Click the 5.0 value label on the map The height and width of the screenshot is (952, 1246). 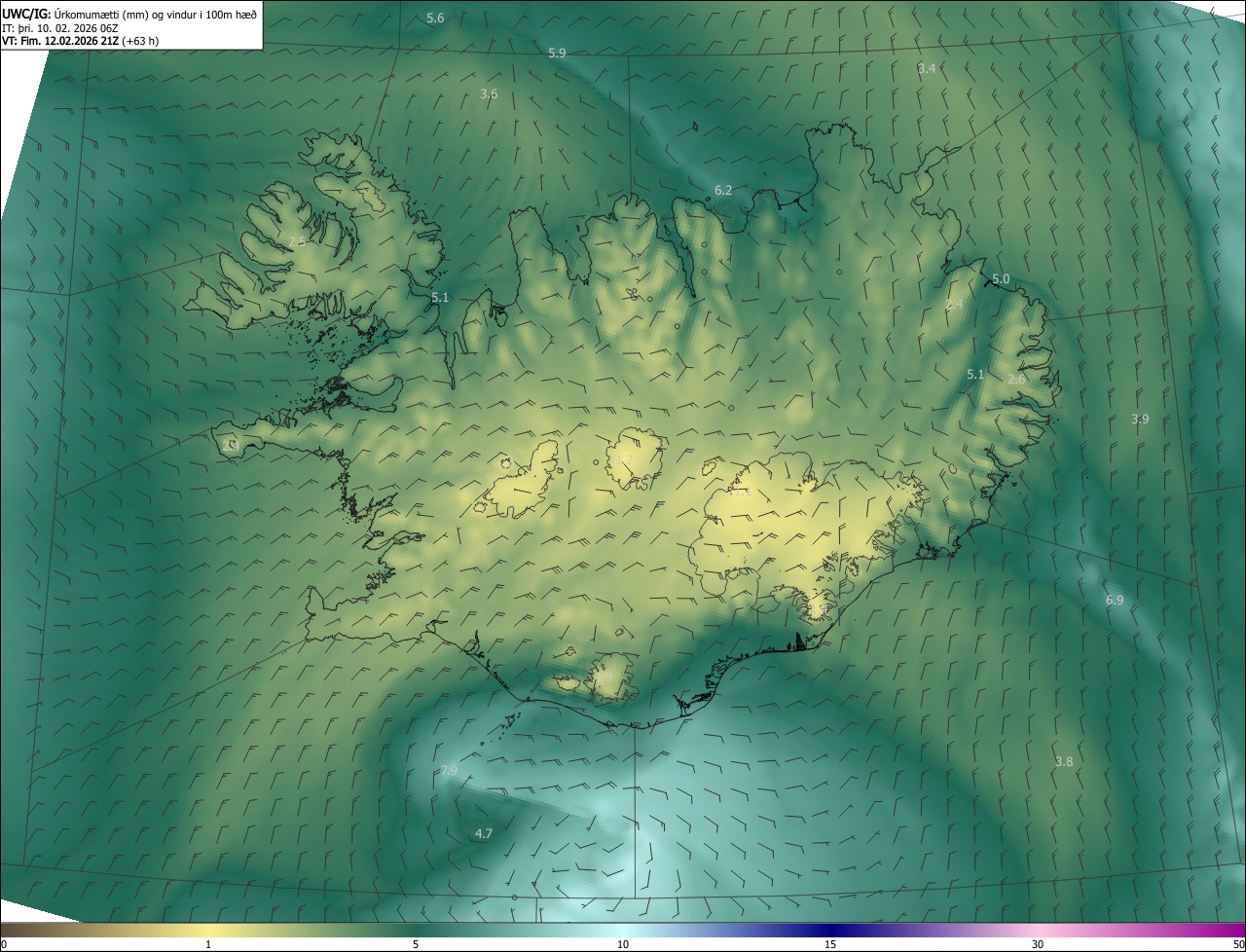[x=1001, y=279]
